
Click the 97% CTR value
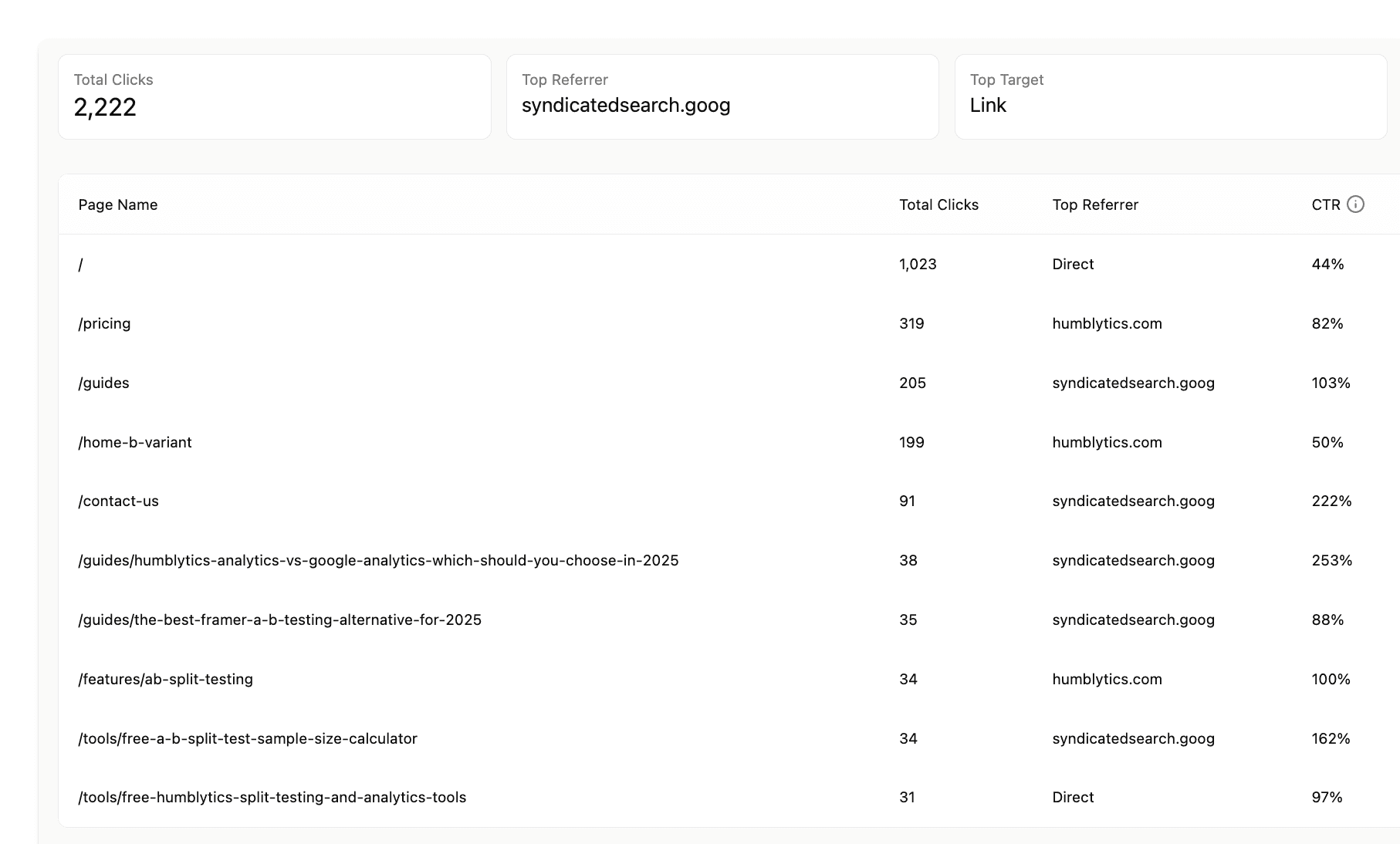click(x=1327, y=797)
